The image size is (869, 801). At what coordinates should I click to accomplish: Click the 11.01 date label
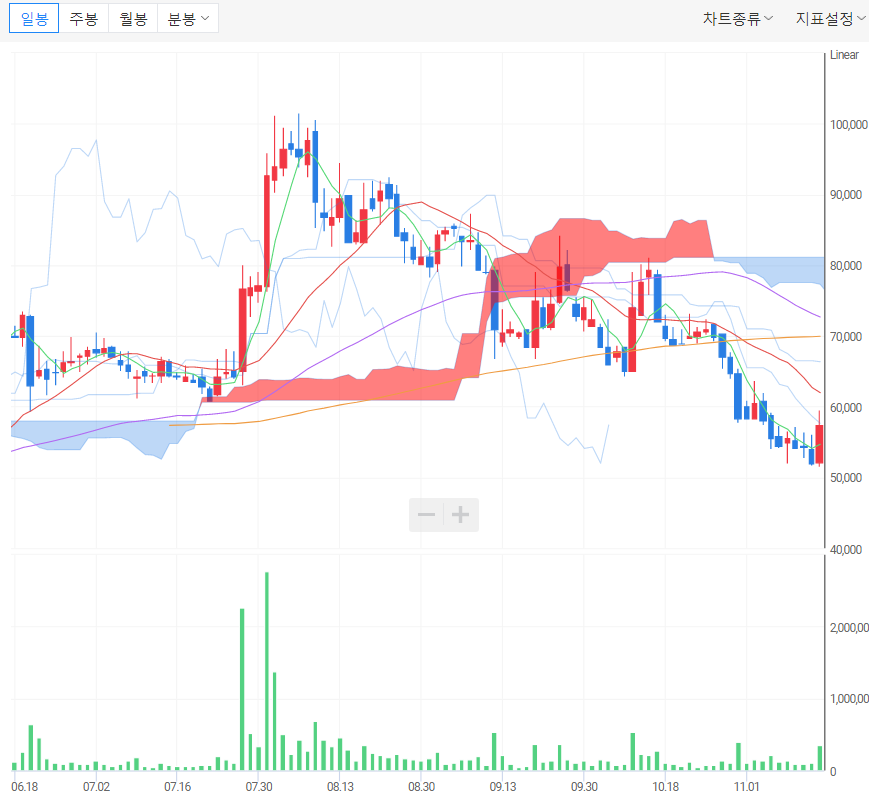747,787
